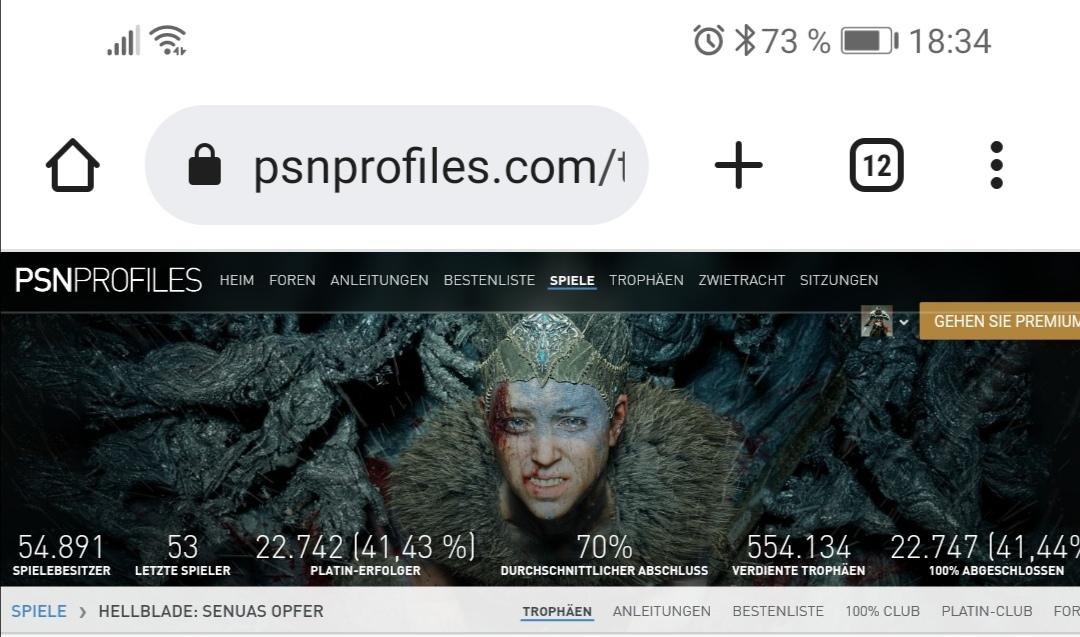The width and height of the screenshot is (1080, 637).
Task: Open the Foren menu item
Action: pyautogui.click(x=292, y=280)
